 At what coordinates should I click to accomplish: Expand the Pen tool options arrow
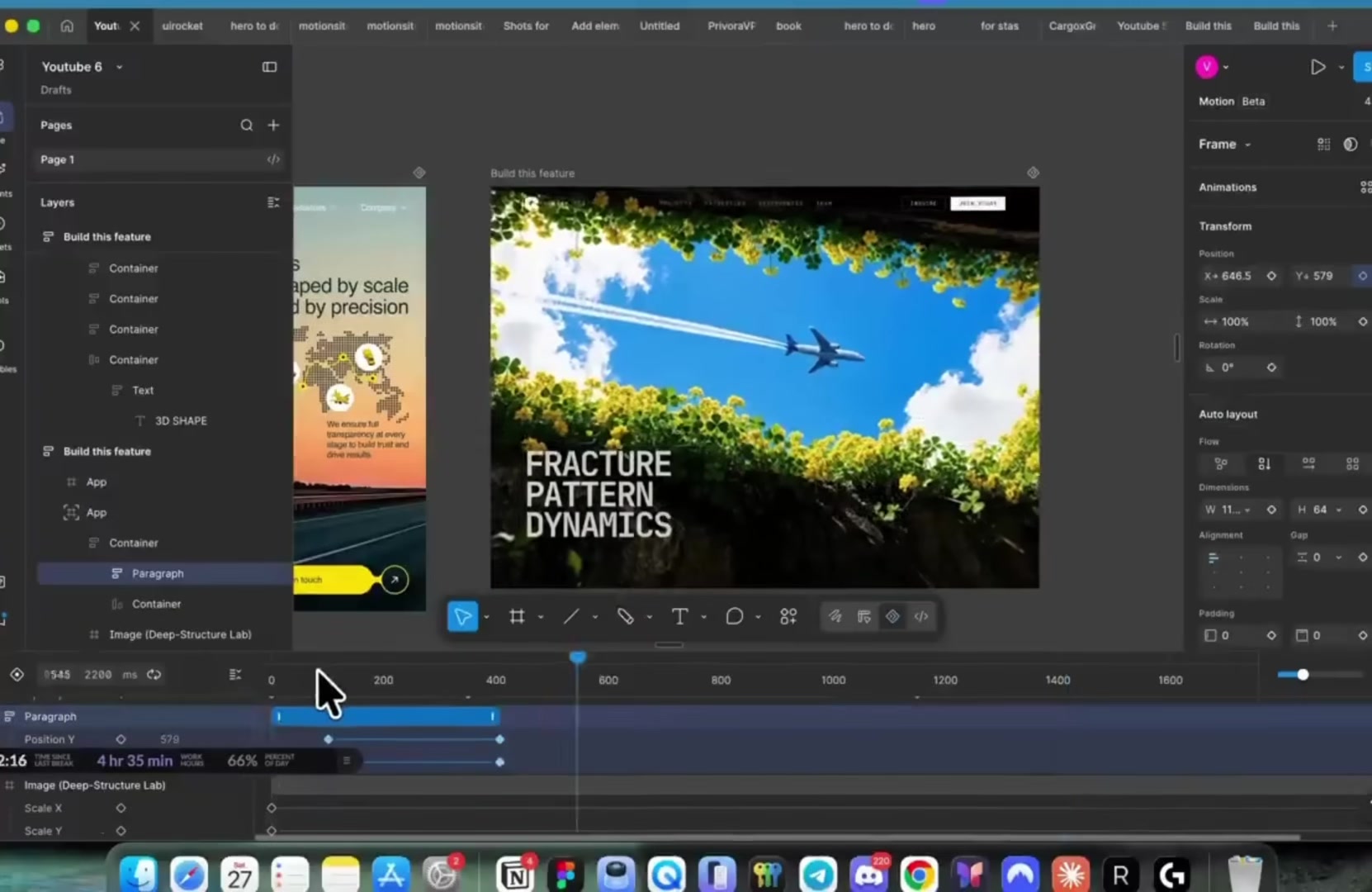coord(650,617)
